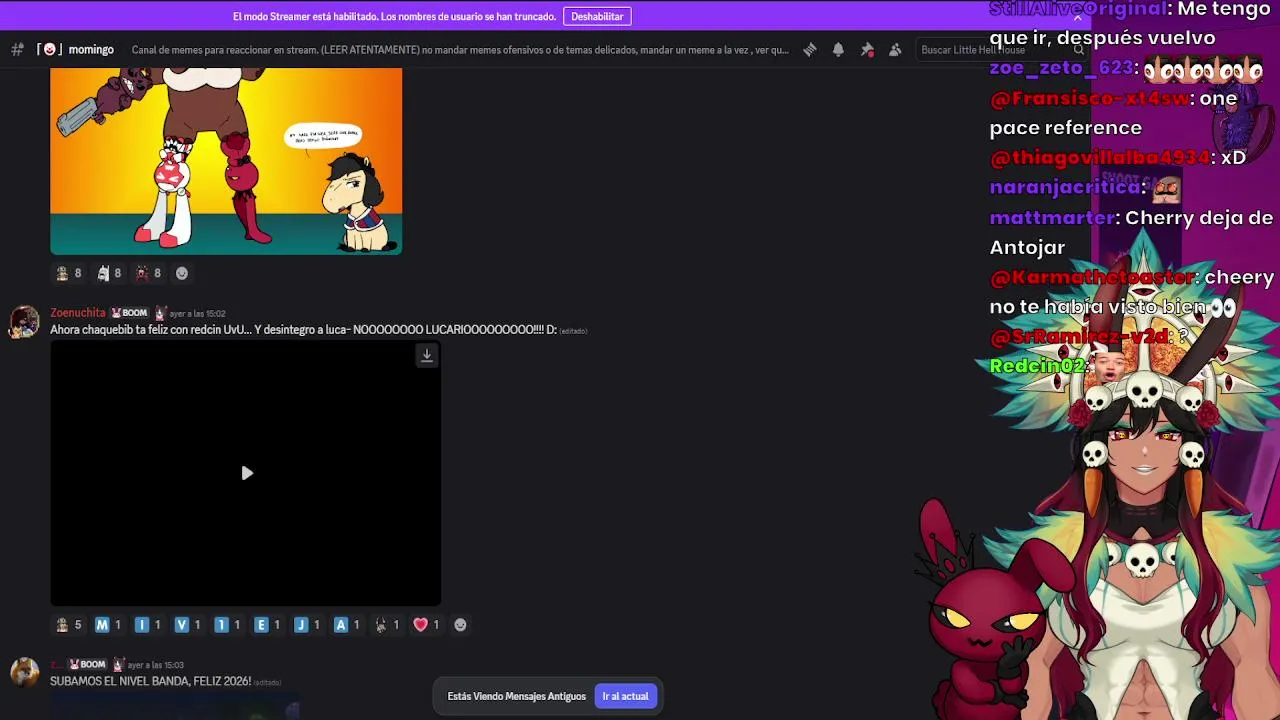Click the fox avatar on the SUBAMOS EL NIVEL message
Viewport: 1280px width, 720px height.
[x=25, y=672]
